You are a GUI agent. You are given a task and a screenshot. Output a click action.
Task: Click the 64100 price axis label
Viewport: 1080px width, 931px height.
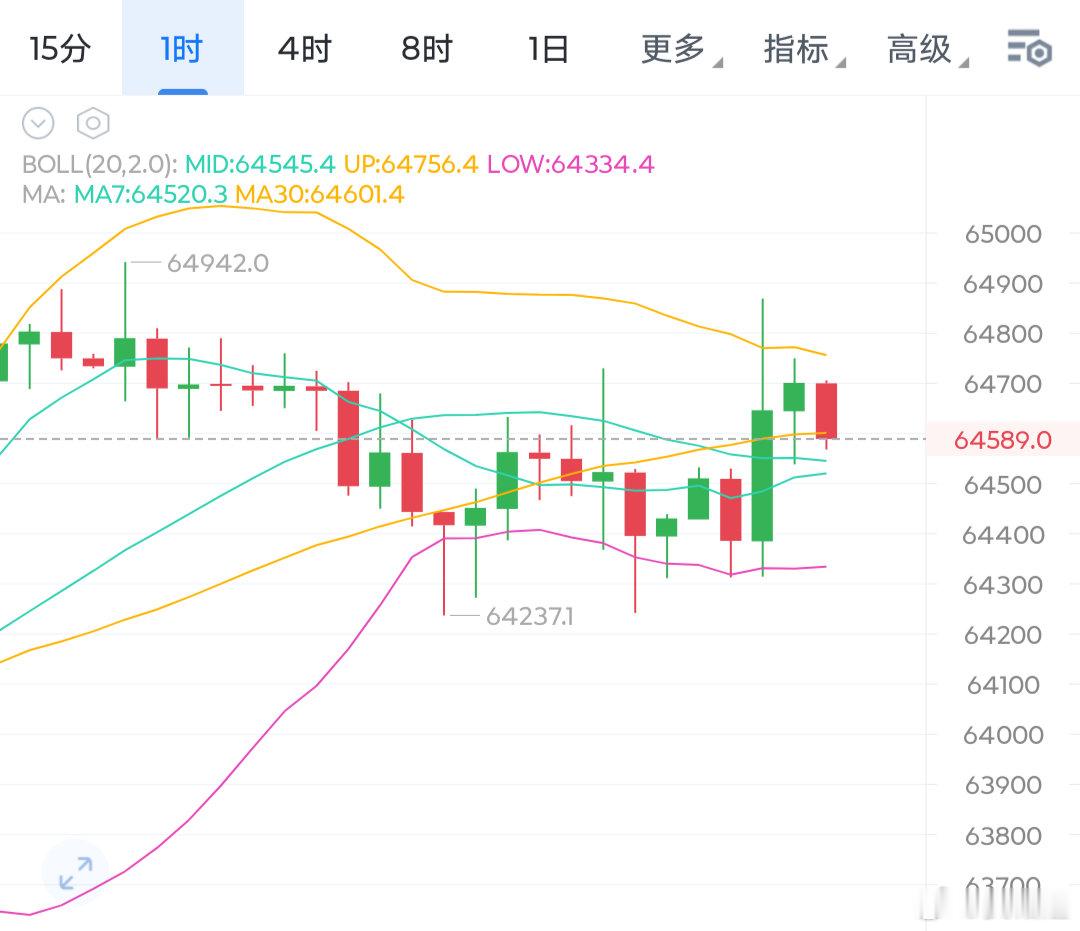pyautogui.click(x=1003, y=685)
